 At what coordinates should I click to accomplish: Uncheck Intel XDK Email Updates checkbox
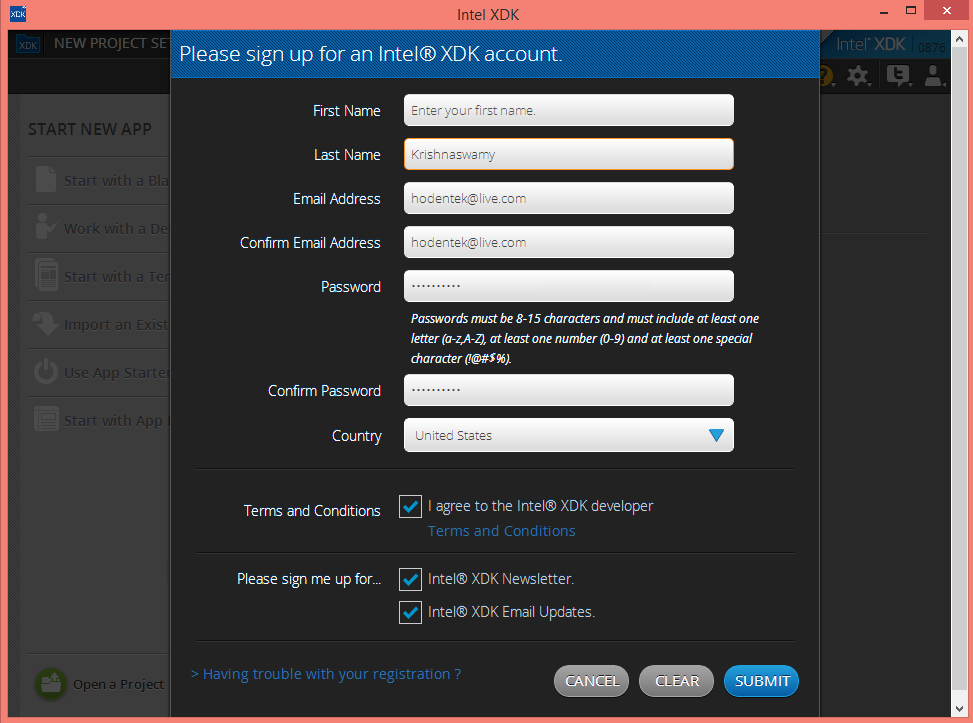point(410,613)
